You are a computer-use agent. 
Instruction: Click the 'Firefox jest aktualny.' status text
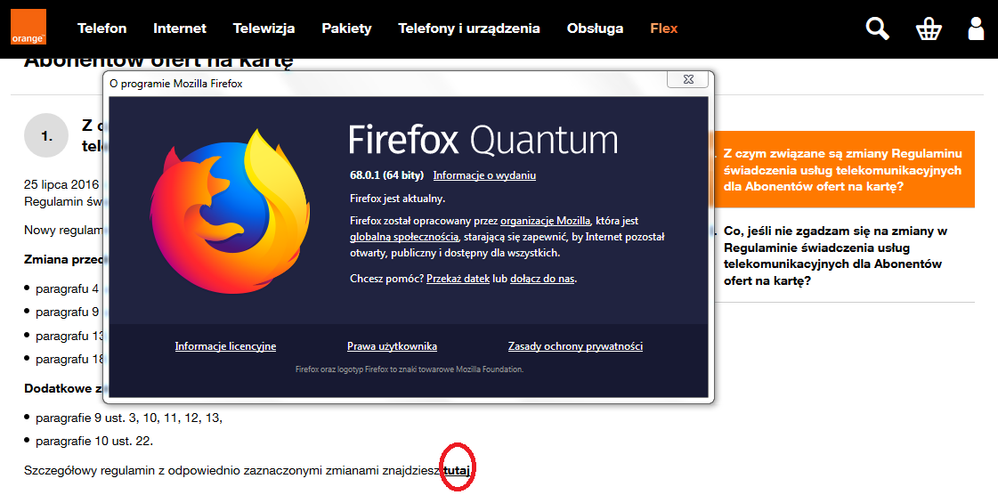(397, 198)
